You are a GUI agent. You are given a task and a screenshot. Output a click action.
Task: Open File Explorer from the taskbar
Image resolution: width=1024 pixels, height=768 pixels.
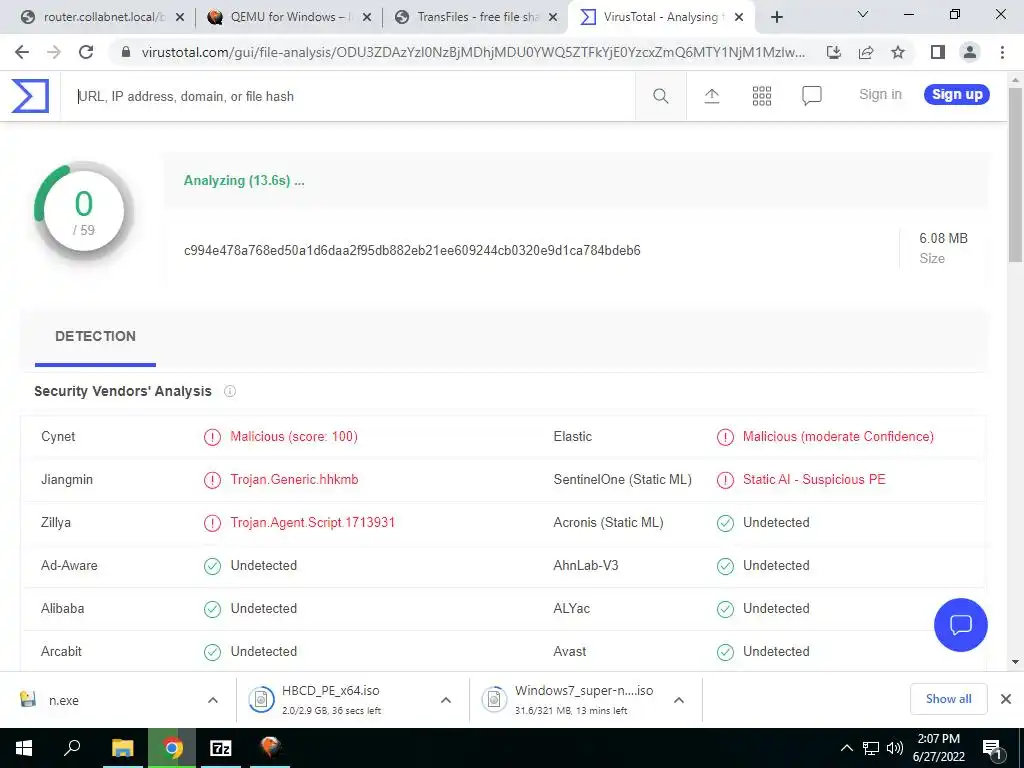pyautogui.click(x=122, y=748)
